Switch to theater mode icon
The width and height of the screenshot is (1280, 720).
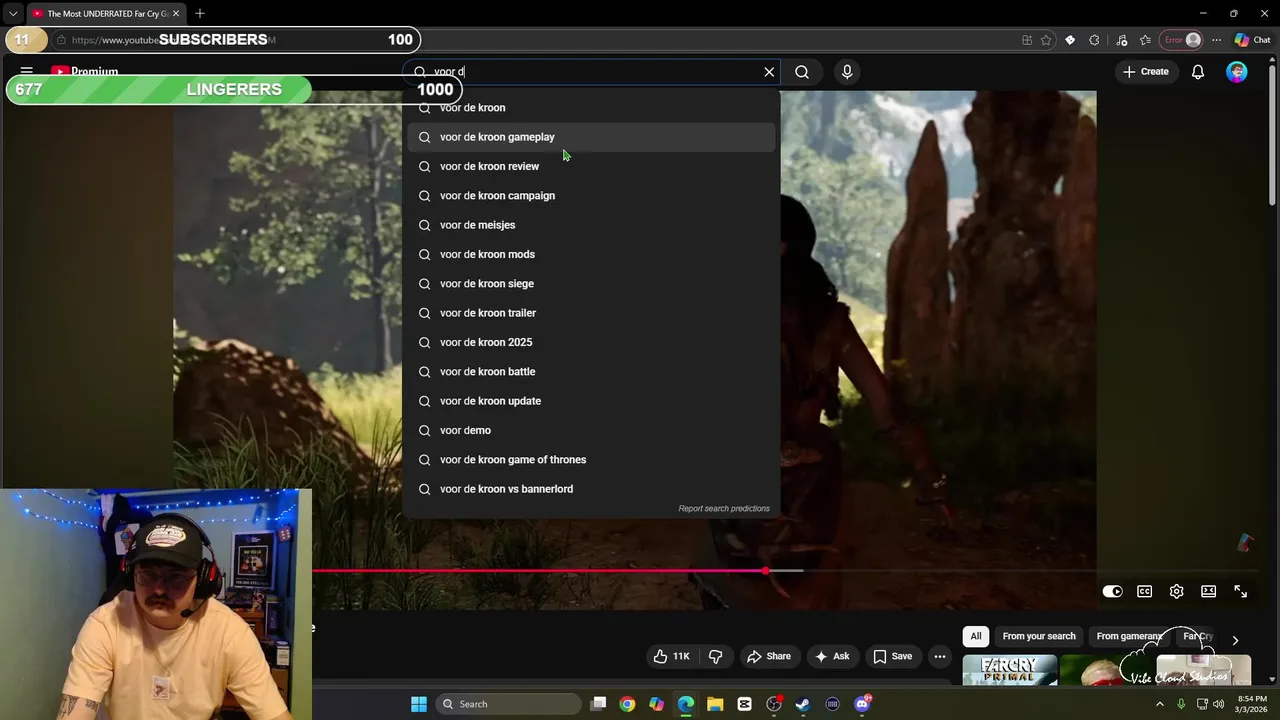1208,592
